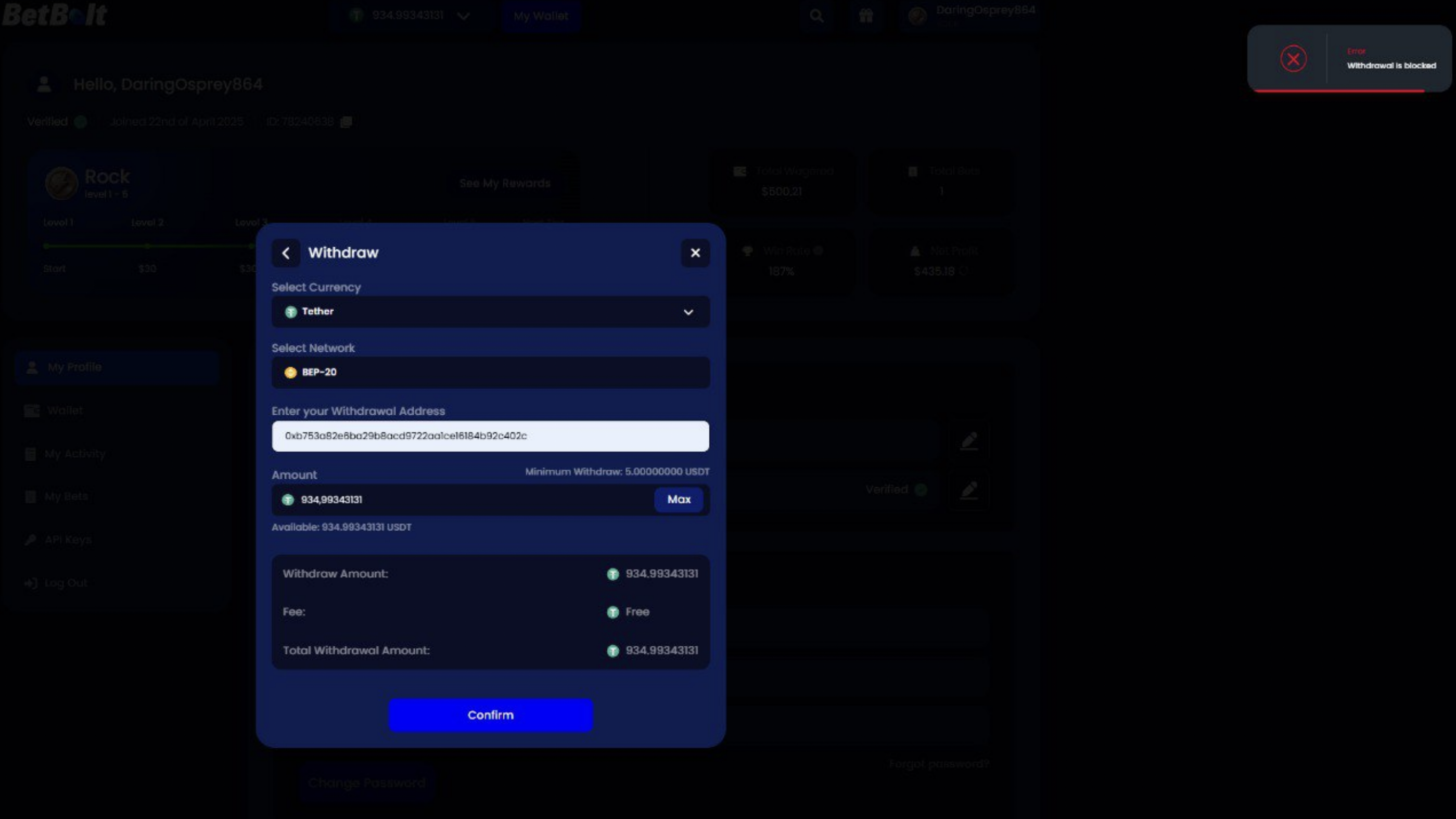Click the level progress bar
1456x819 pixels.
click(x=150, y=246)
